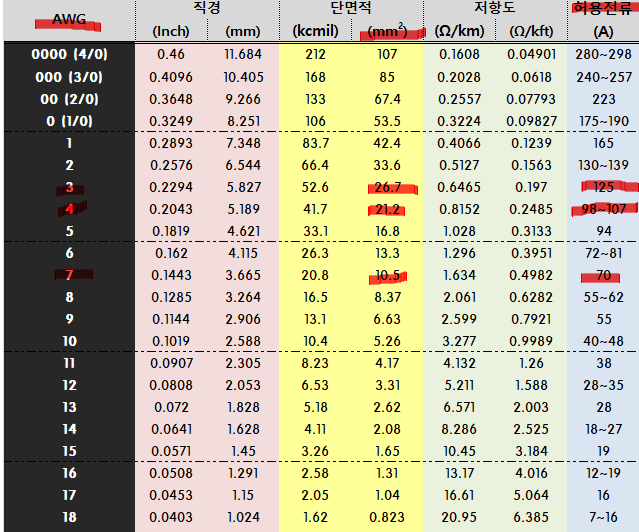Click allowable current 94
639x532 pixels.
[604, 231]
